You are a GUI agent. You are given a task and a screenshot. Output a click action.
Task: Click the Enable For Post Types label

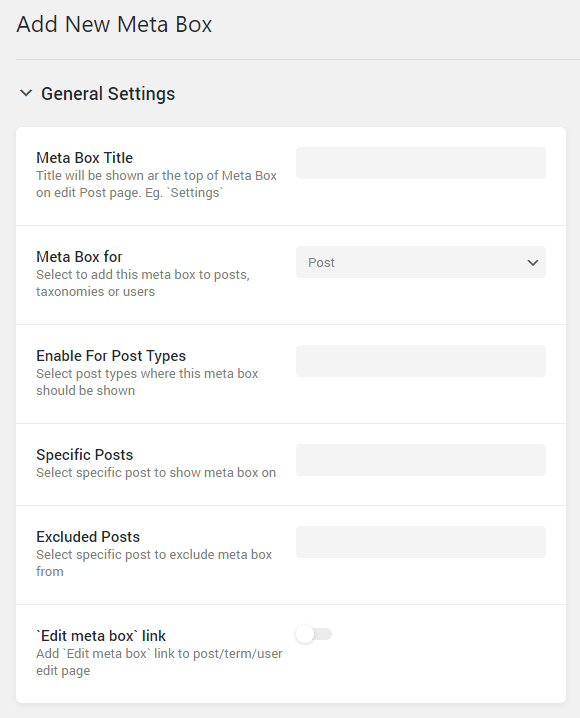click(111, 356)
